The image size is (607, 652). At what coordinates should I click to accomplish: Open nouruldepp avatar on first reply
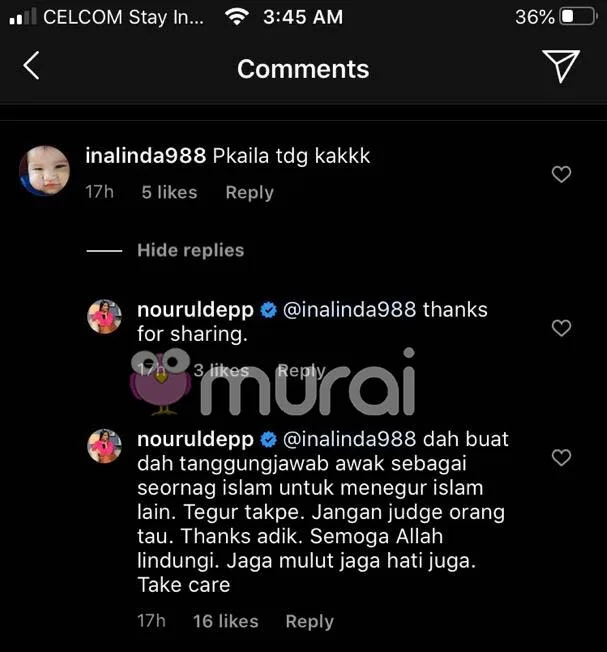(x=104, y=316)
